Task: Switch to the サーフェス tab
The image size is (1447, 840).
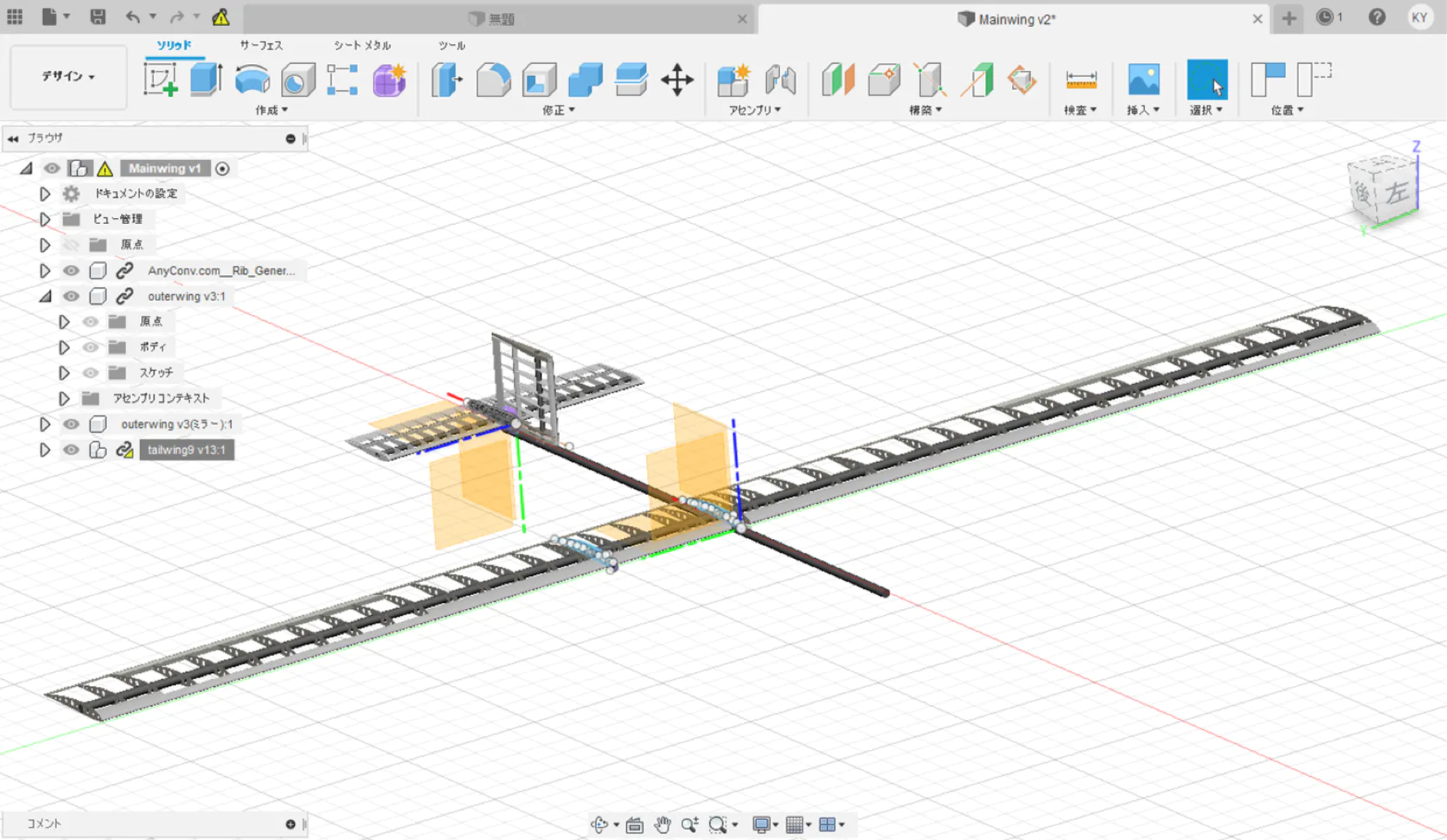Action: pyautogui.click(x=261, y=45)
